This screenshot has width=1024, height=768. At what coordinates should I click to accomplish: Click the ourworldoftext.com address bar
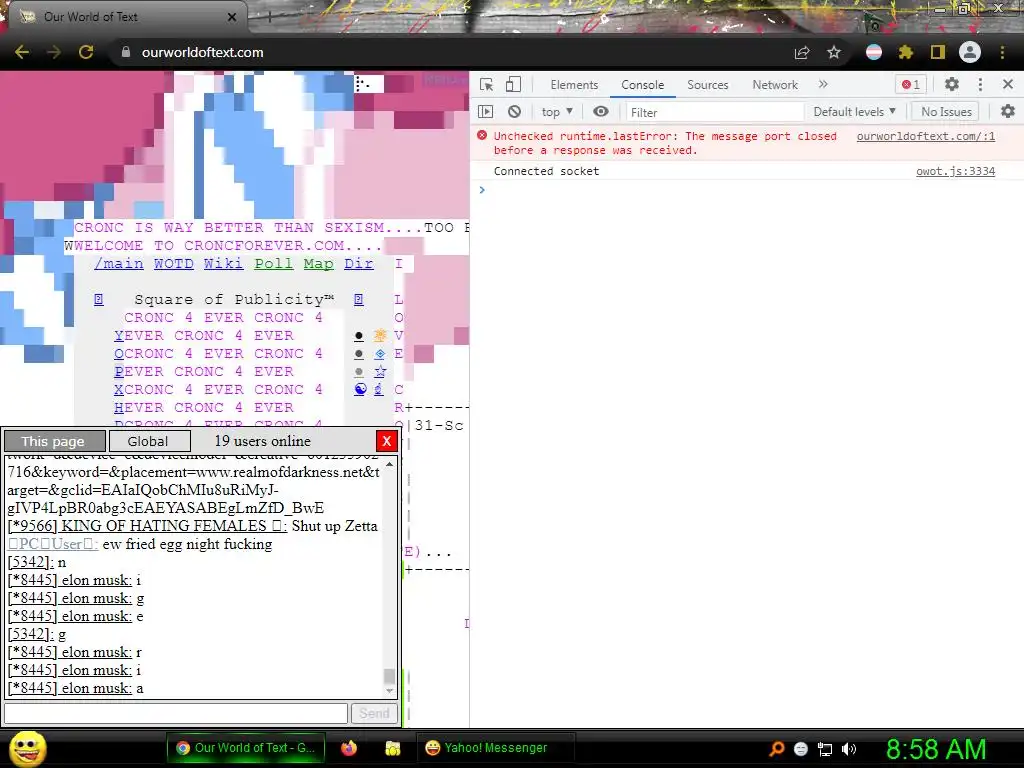pos(202,52)
